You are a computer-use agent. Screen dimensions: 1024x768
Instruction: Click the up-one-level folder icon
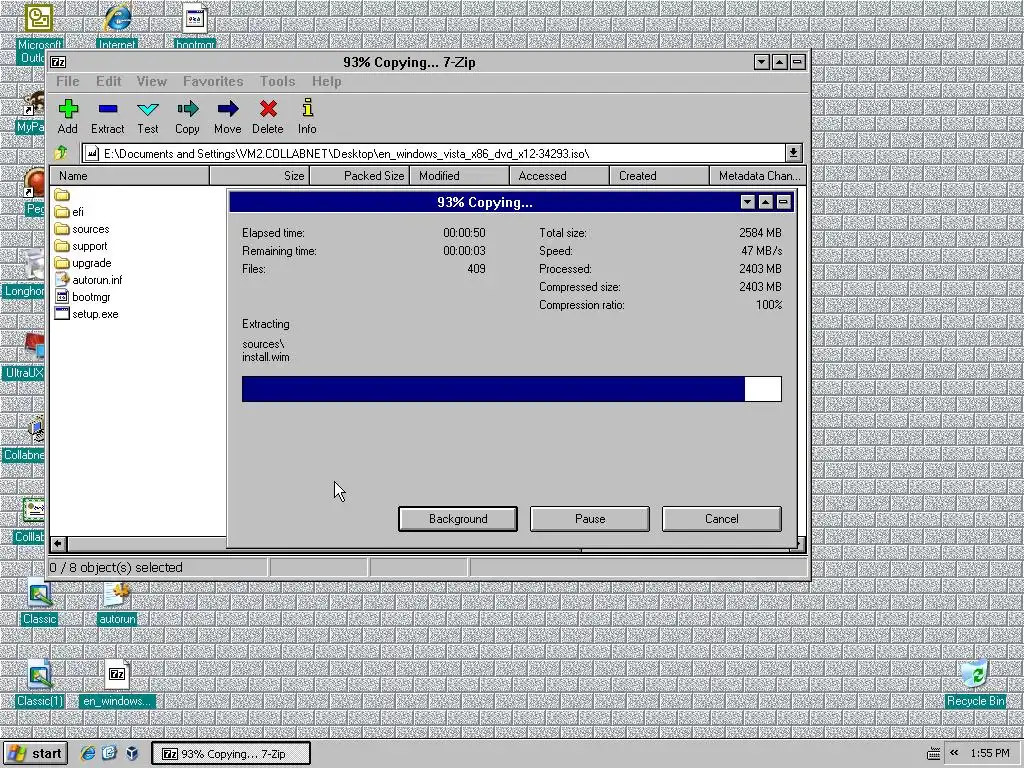(61, 153)
